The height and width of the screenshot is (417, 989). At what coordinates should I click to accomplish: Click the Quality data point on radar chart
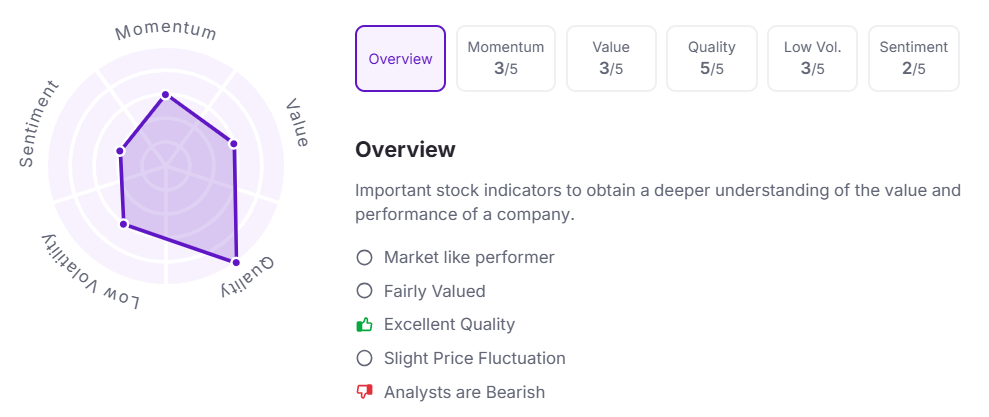click(237, 263)
